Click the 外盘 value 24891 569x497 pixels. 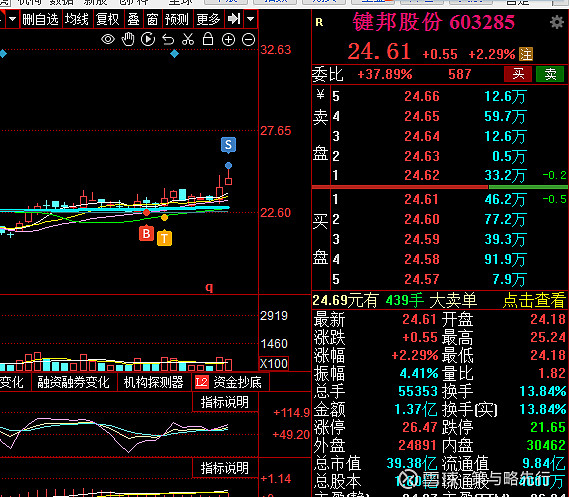point(417,445)
